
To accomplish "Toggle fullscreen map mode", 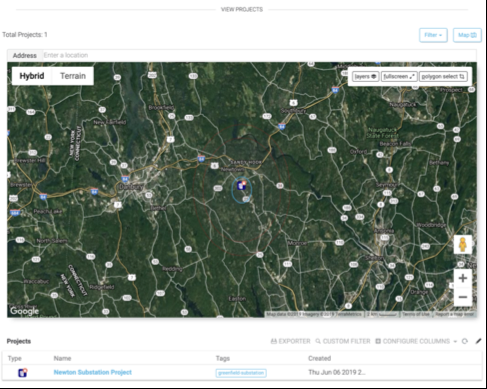I will [399, 77].
